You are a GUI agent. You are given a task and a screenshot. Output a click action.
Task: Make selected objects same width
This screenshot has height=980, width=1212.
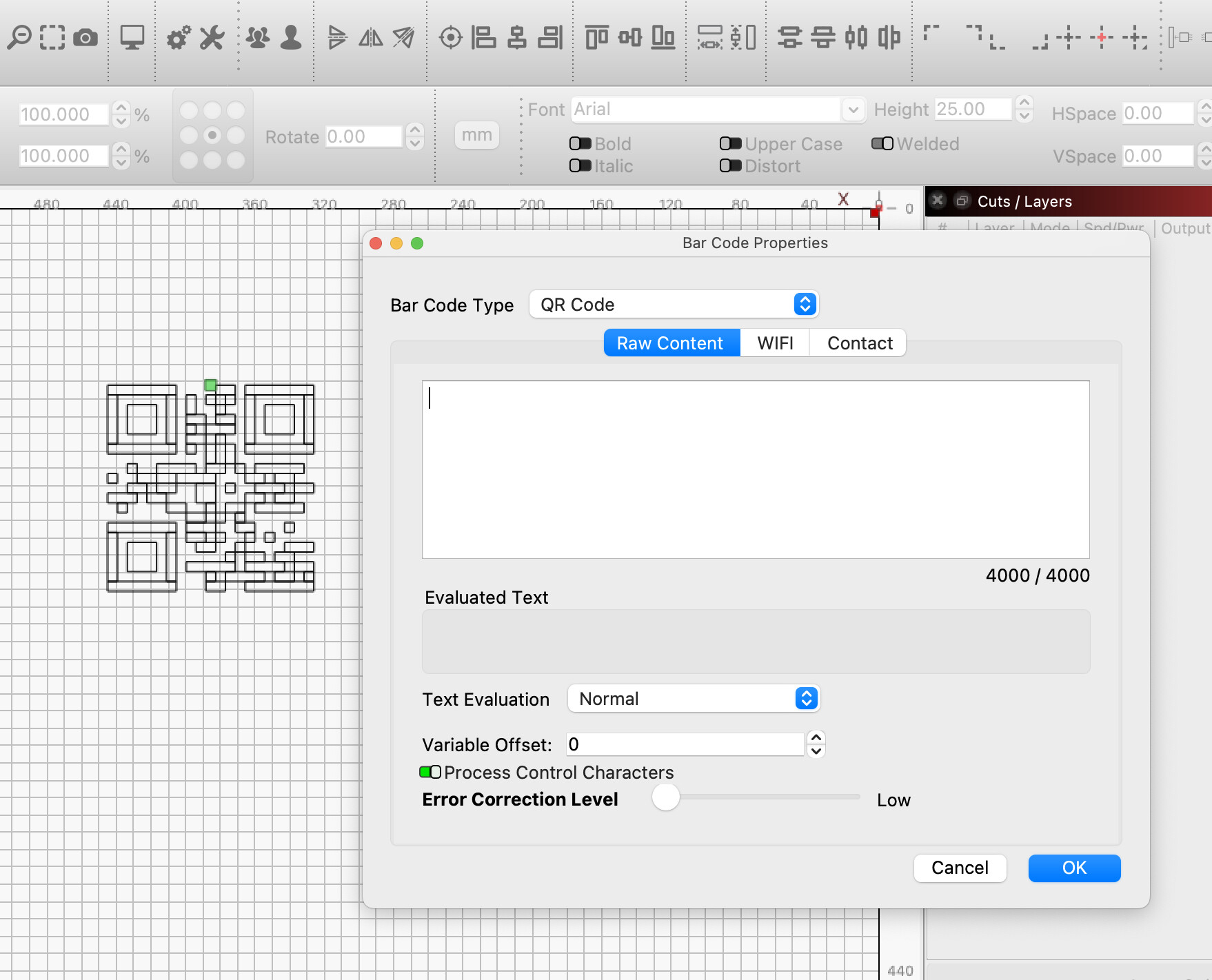click(x=710, y=37)
